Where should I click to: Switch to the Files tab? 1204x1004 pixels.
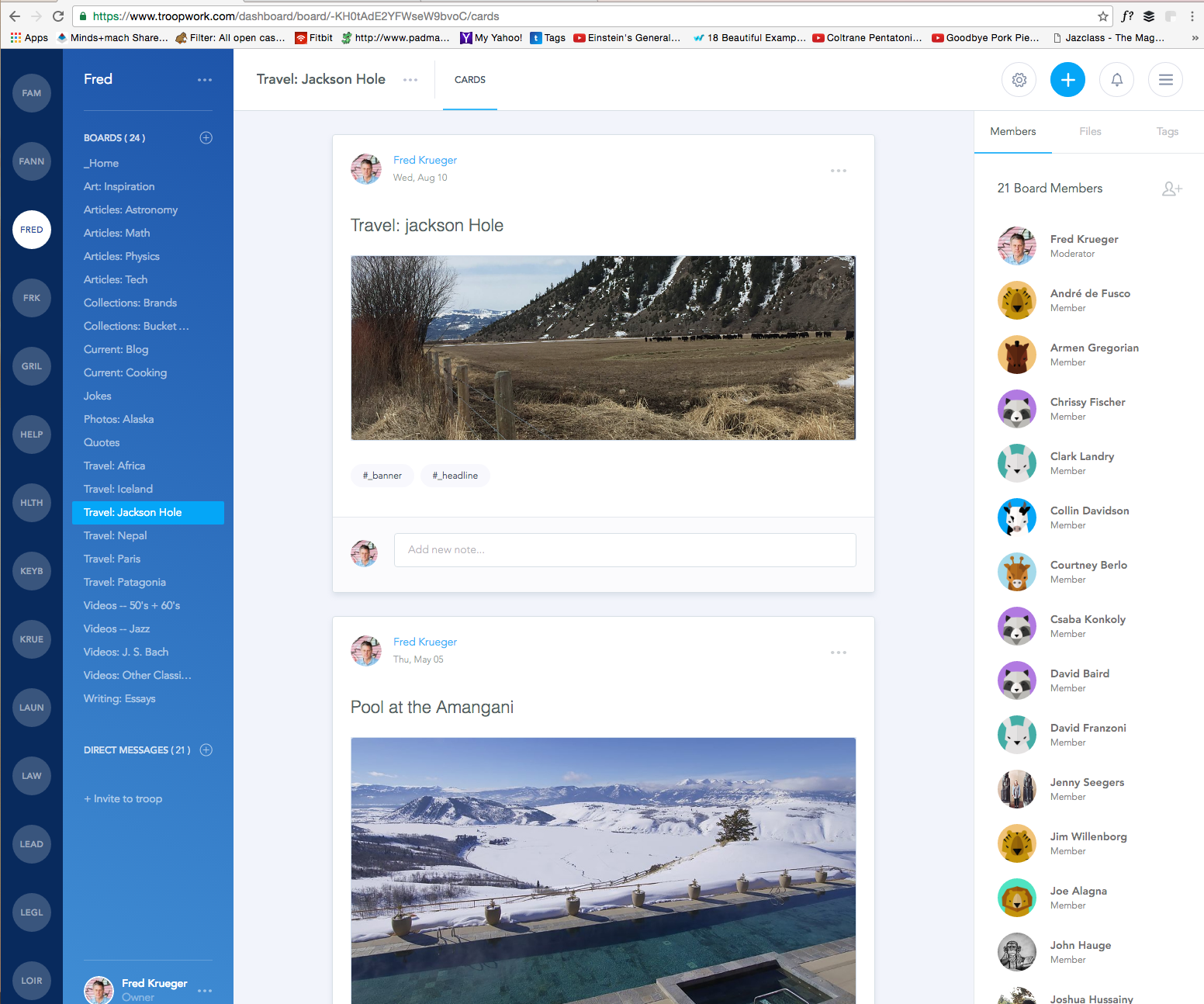(1090, 131)
